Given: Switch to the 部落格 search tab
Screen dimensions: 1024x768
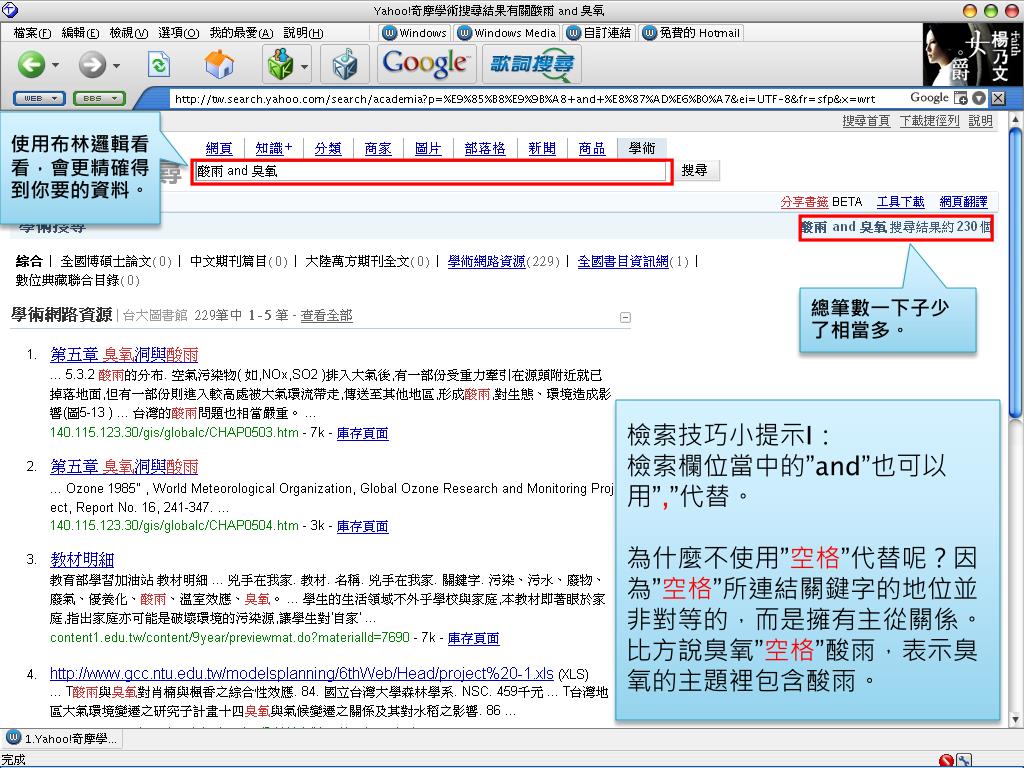Looking at the screenshot, I should click(485, 149).
